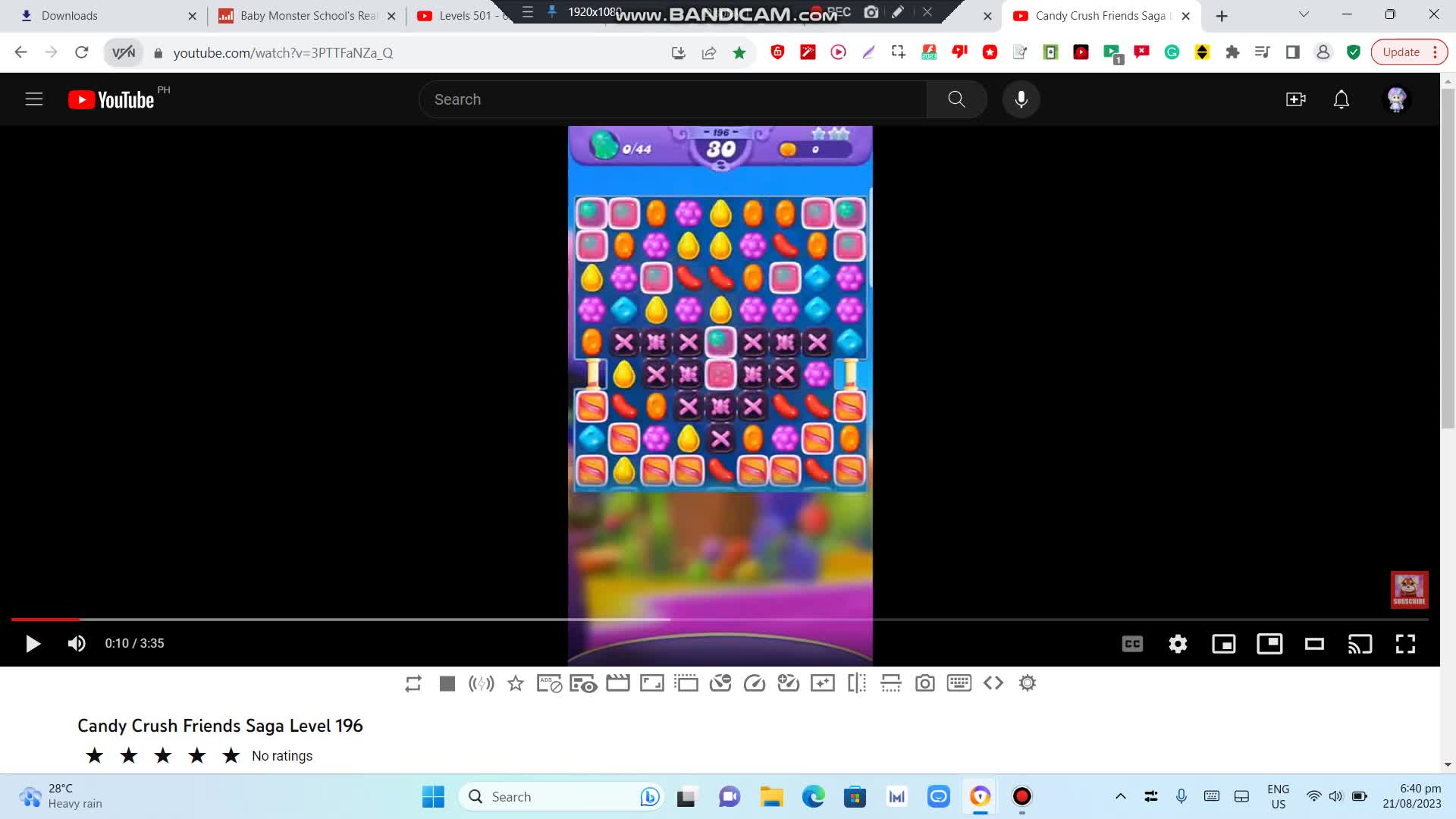Toggle the ads block icon below player
The width and height of the screenshot is (1456, 819).
pyautogui.click(x=550, y=684)
